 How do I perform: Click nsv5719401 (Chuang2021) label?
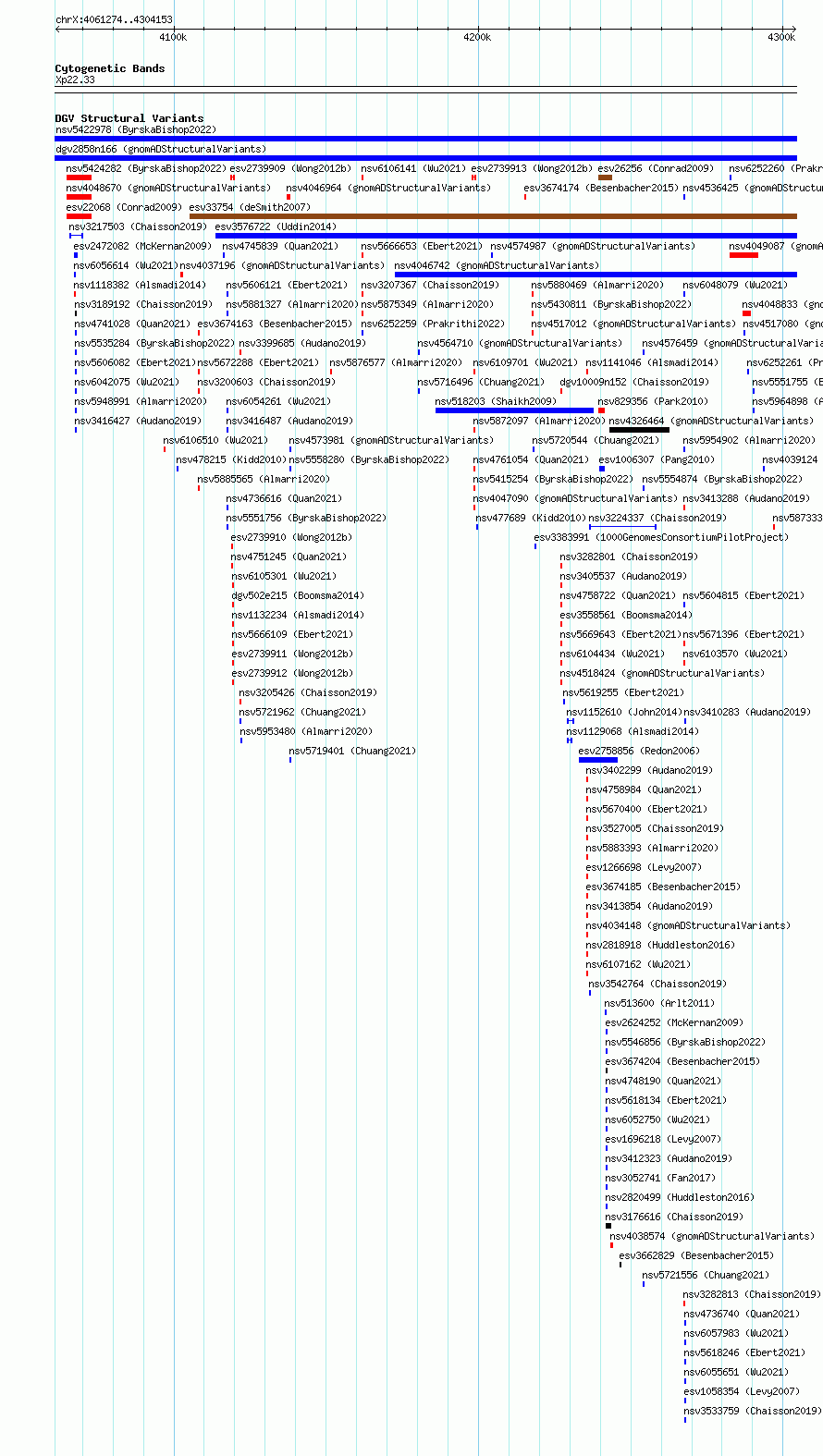[352, 752]
